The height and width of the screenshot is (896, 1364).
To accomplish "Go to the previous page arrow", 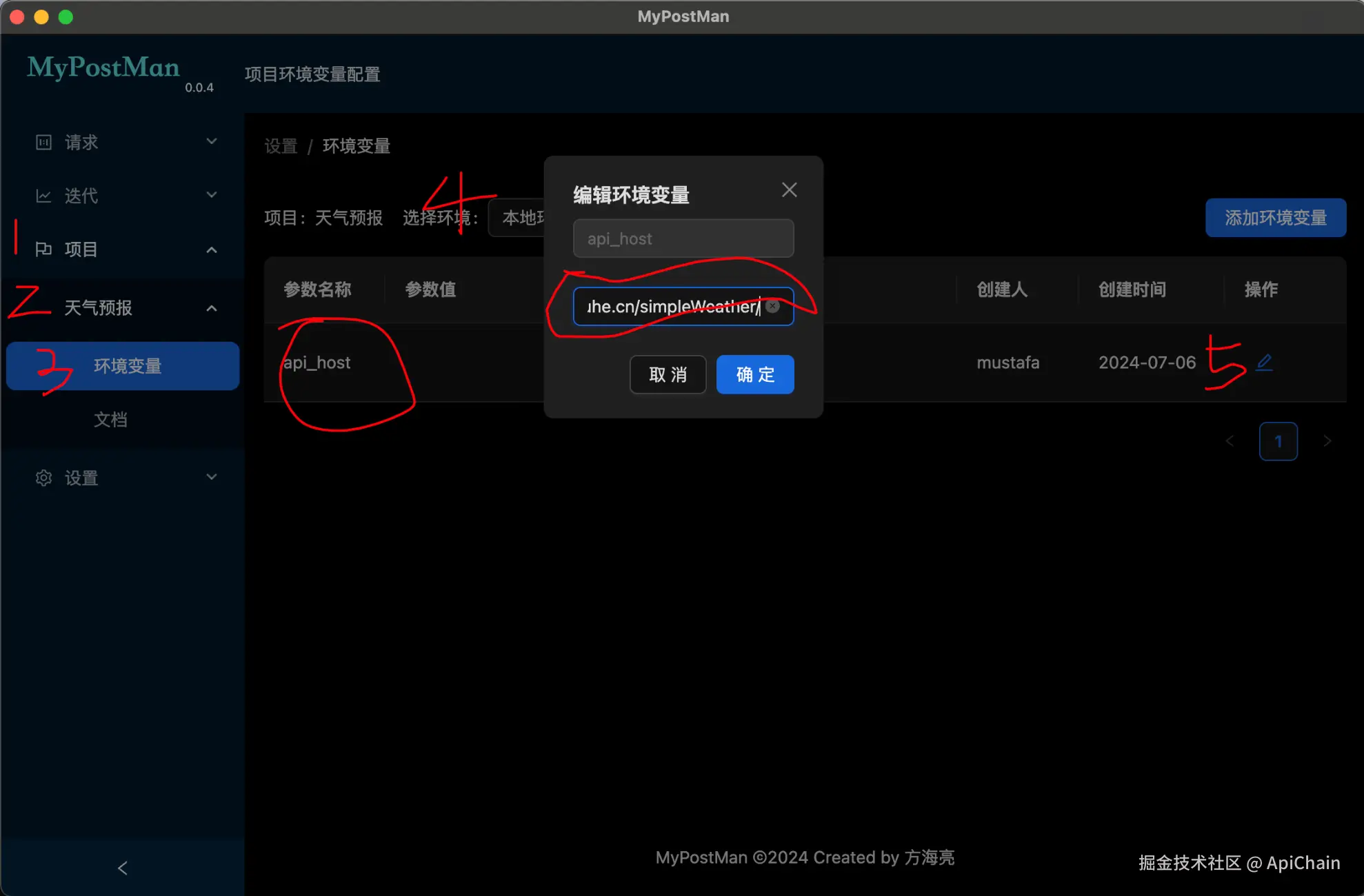I will coord(1230,441).
